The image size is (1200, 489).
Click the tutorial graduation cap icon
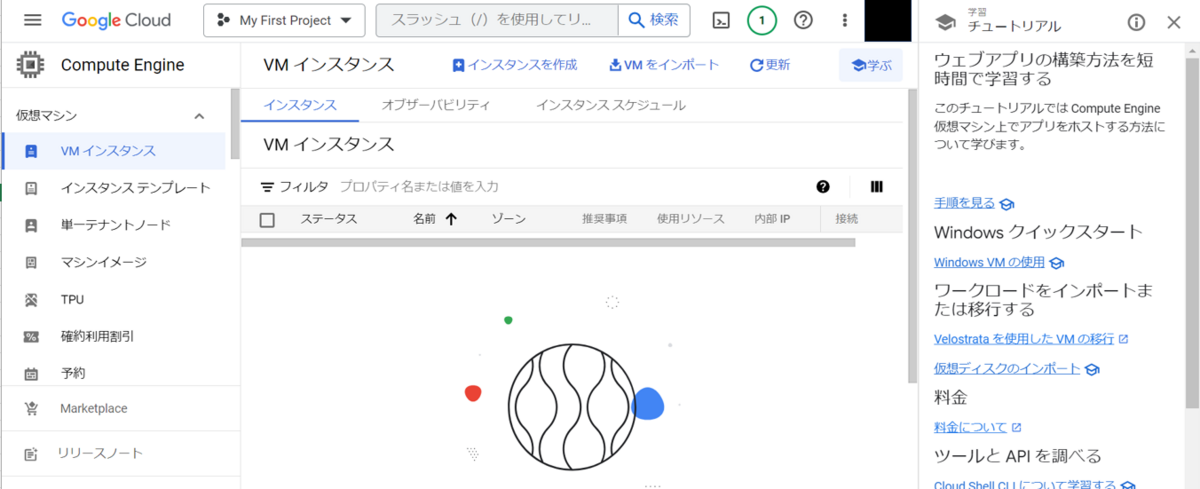click(x=945, y=22)
